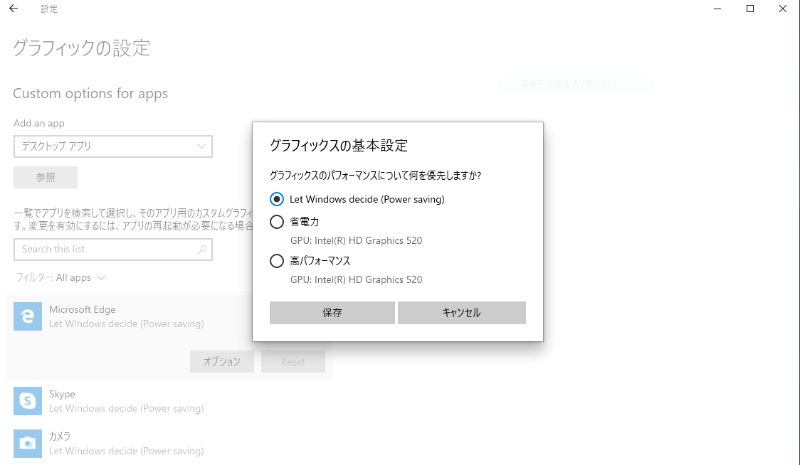Maximize the Settings window
This screenshot has width=800, height=465.
[x=750, y=8]
